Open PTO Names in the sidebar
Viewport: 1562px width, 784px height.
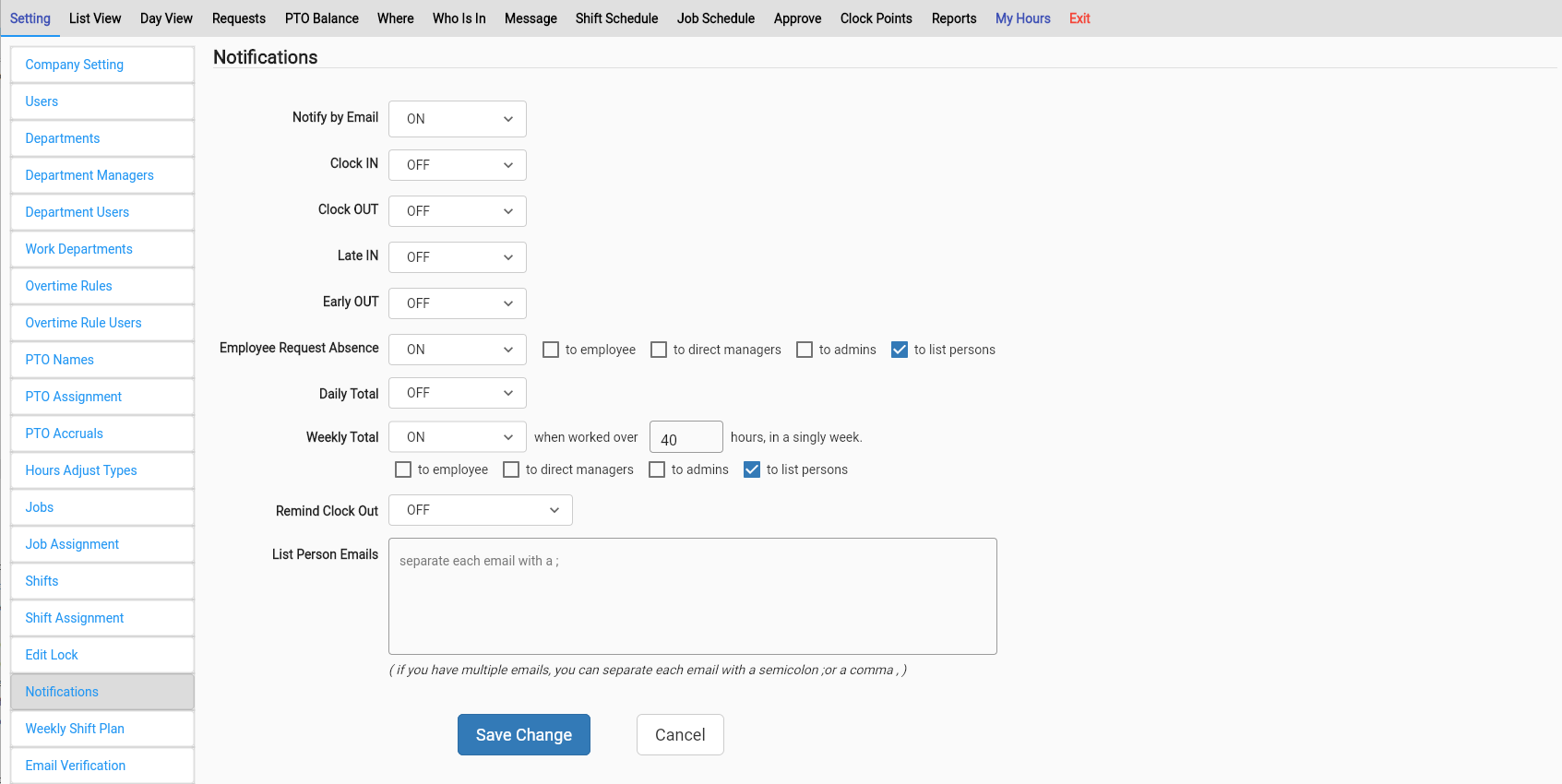pyautogui.click(x=102, y=360)
